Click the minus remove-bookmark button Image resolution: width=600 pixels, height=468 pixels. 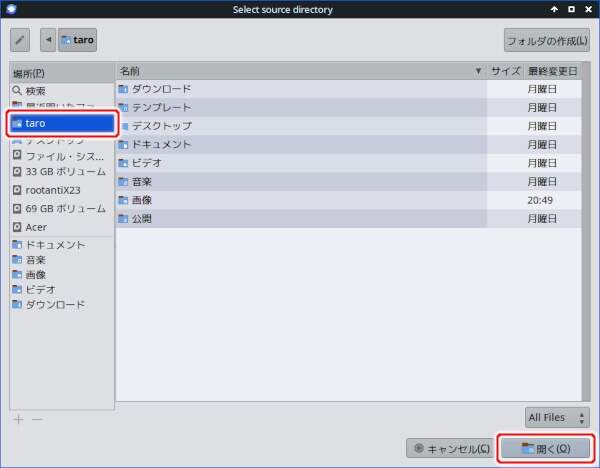(37, 420)
